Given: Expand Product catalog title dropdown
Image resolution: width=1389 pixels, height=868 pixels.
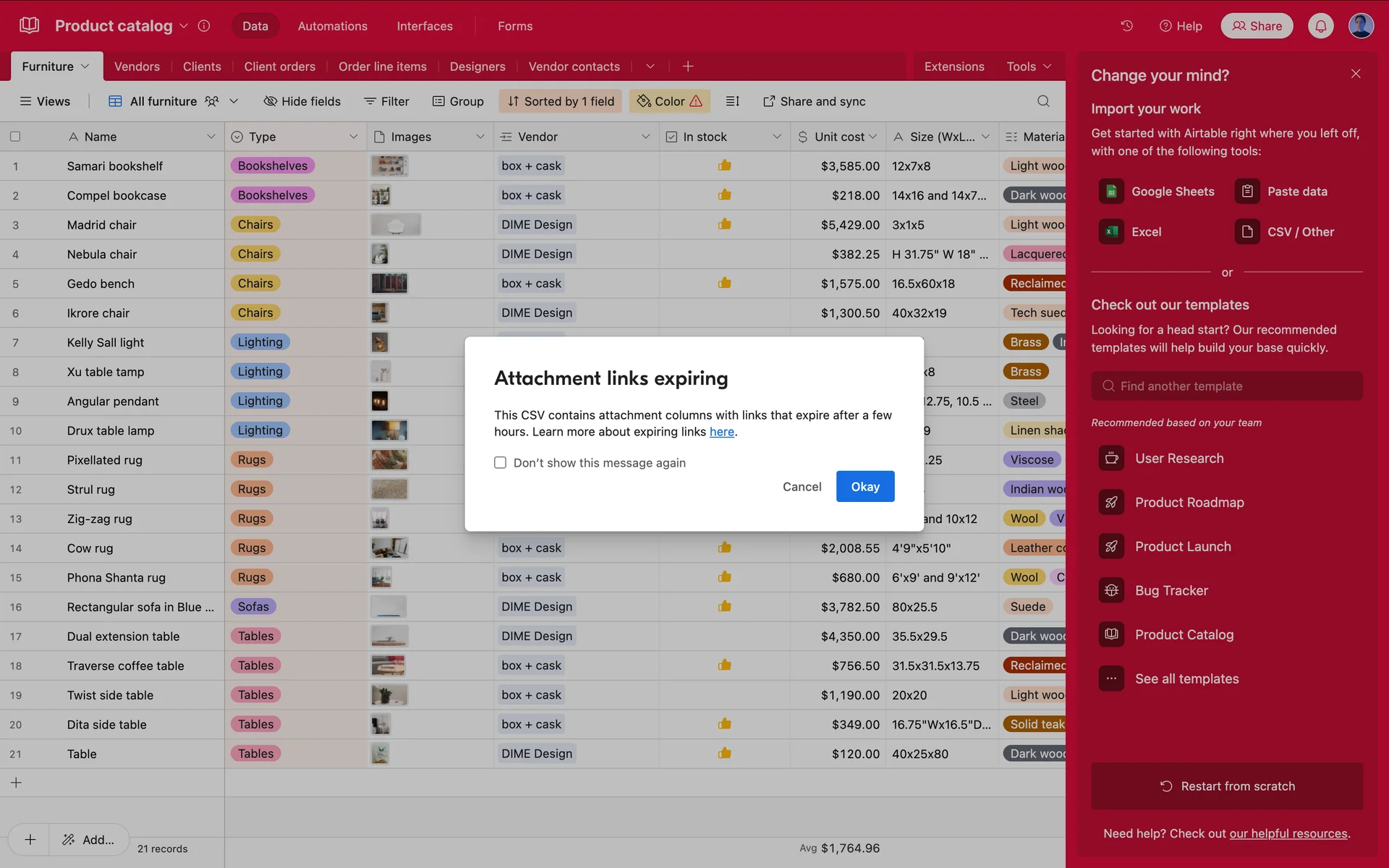Looking at the screenshot, I should [184, 26].
